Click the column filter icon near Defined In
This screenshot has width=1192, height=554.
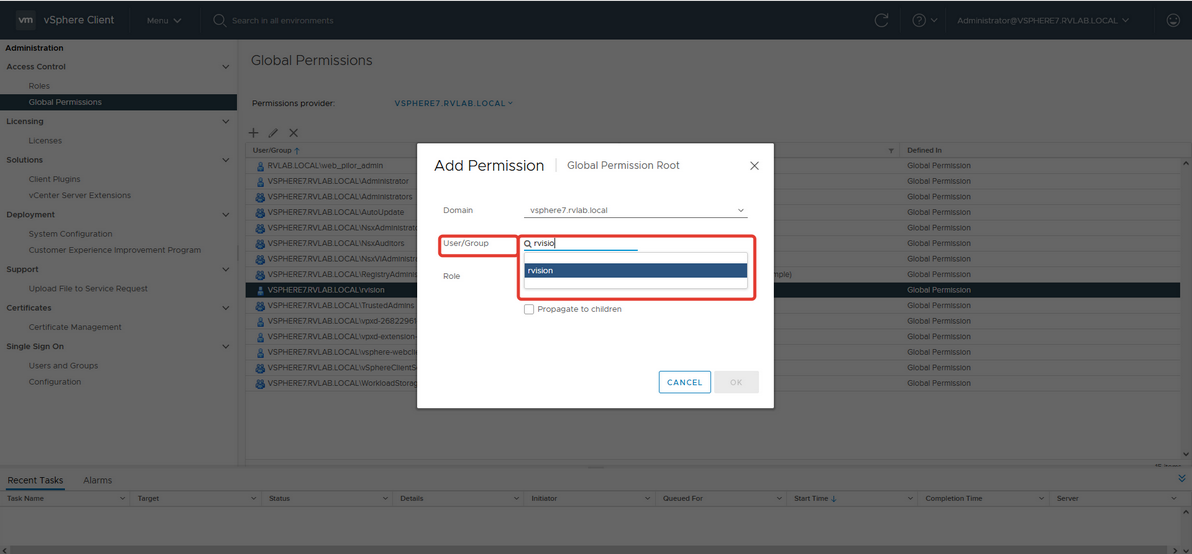coord(891,150)
